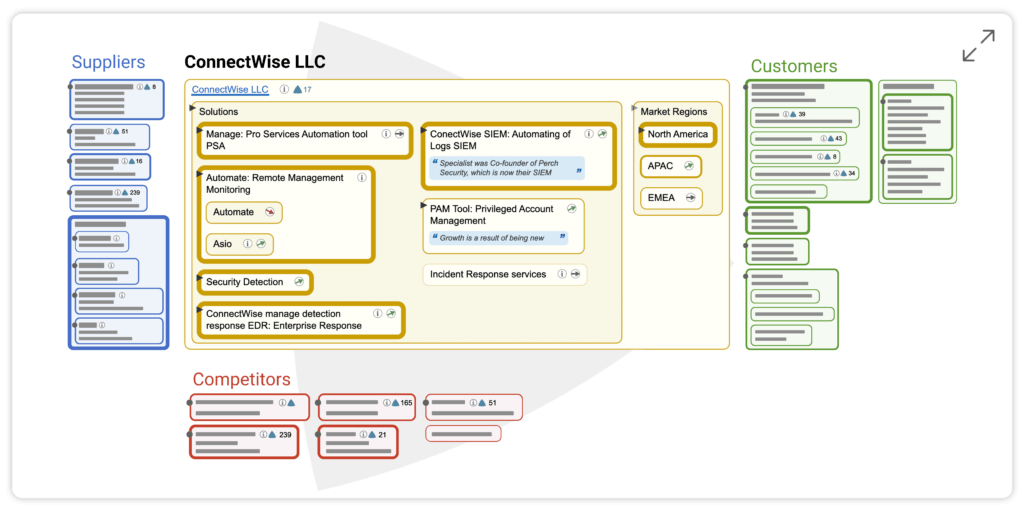Click growth trend icon beside APAC
The image size is (1024, 512).
click(688, 166)
